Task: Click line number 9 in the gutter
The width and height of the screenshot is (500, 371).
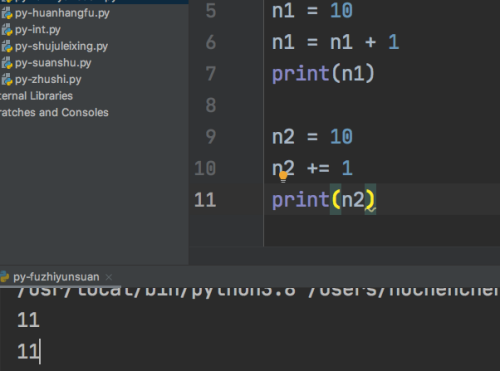Action: point(211,137)
